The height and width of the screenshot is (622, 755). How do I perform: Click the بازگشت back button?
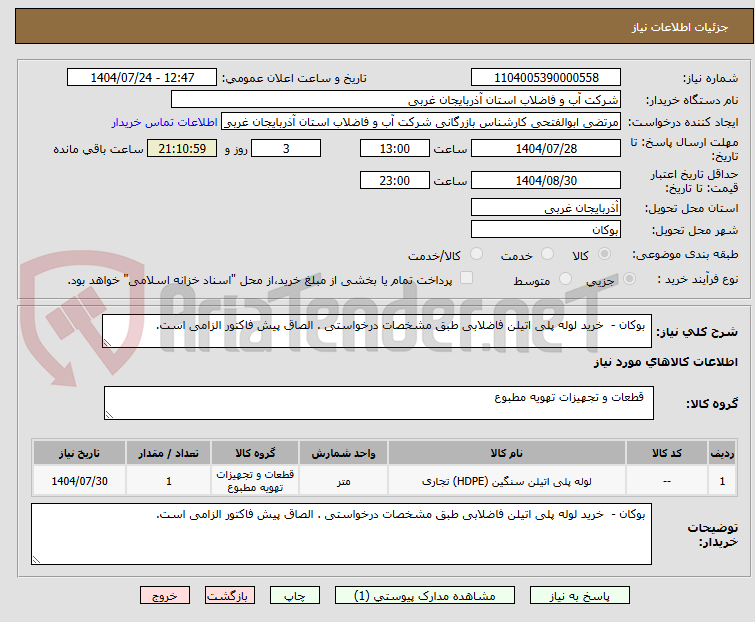230,595
